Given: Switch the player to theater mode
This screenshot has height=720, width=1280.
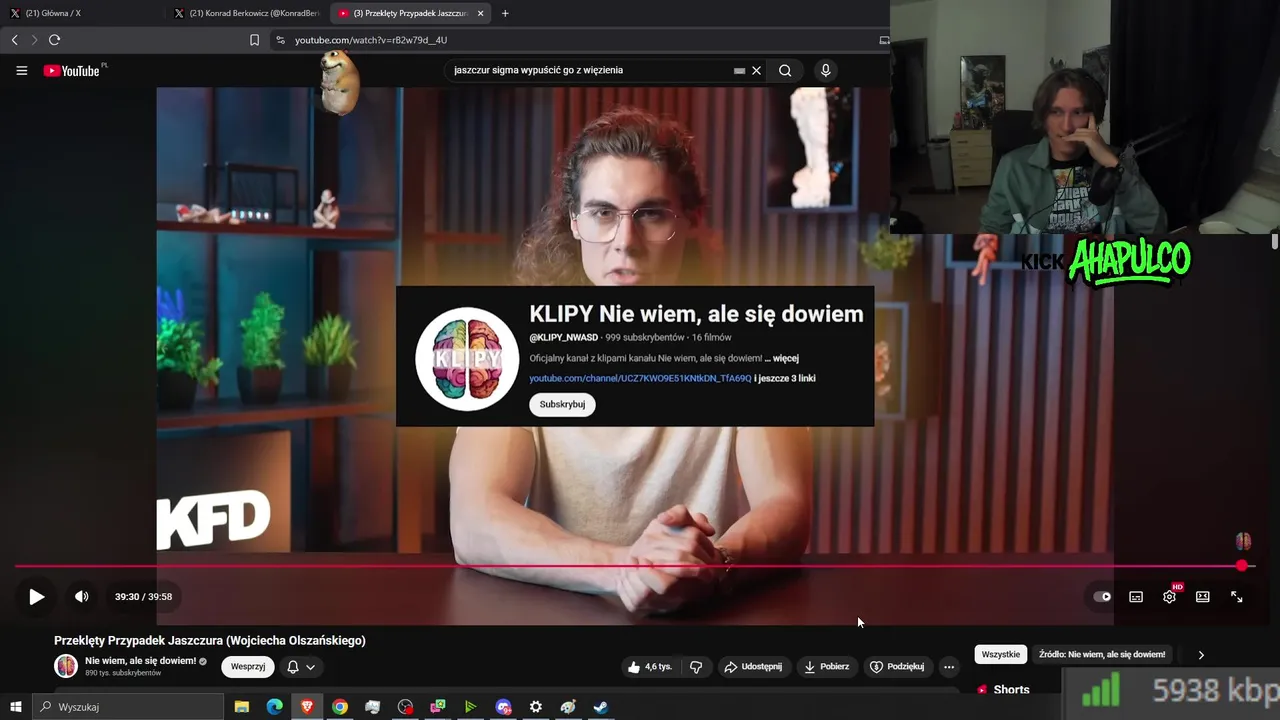Looking at the screenshot, I should pos(1203,597).
